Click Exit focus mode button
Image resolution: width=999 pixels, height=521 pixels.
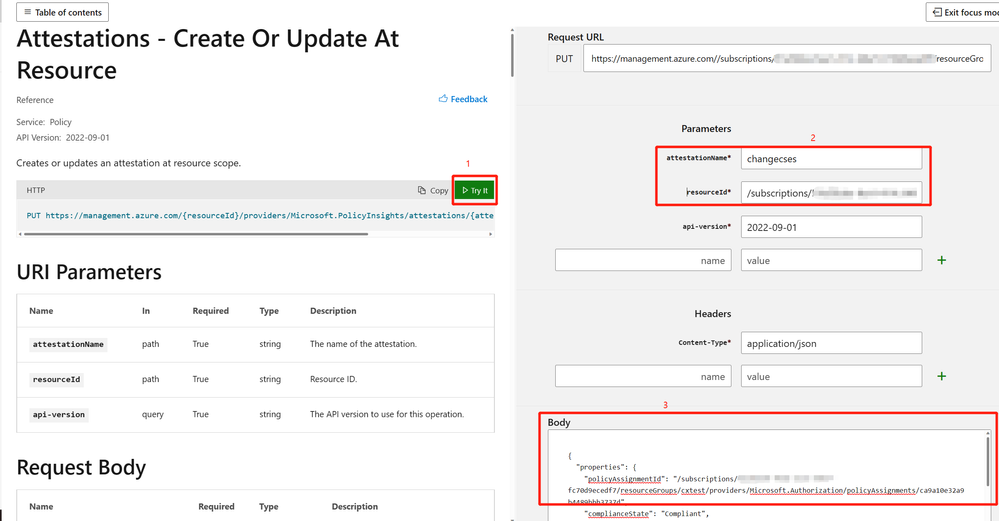[963, 12]
